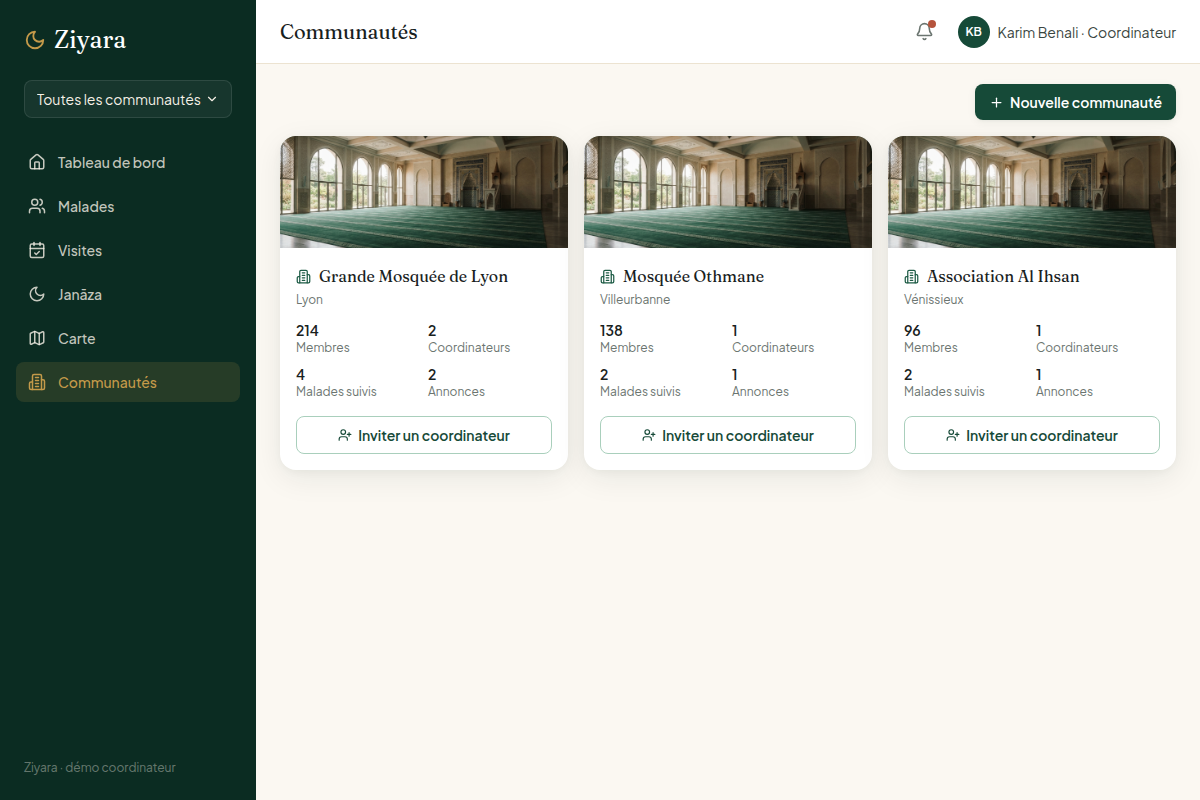Create a Nouvelle communauté
This screenshot has height=800, width=1200.
click(1075, 102)
